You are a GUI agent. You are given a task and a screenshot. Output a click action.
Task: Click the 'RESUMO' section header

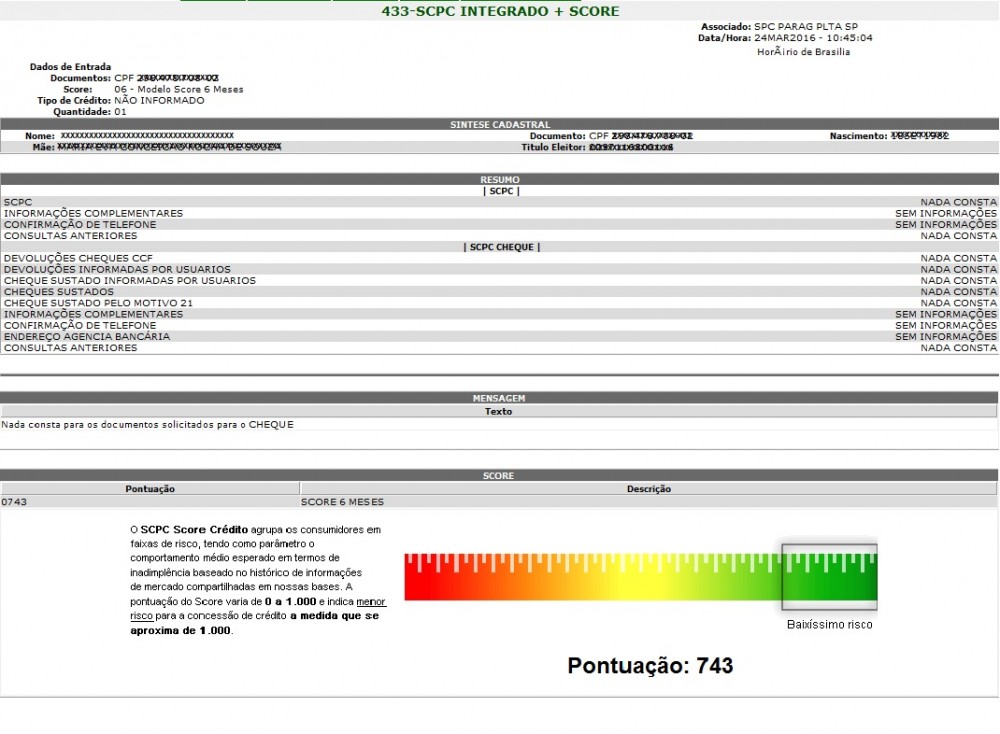[x=500, y=179]
